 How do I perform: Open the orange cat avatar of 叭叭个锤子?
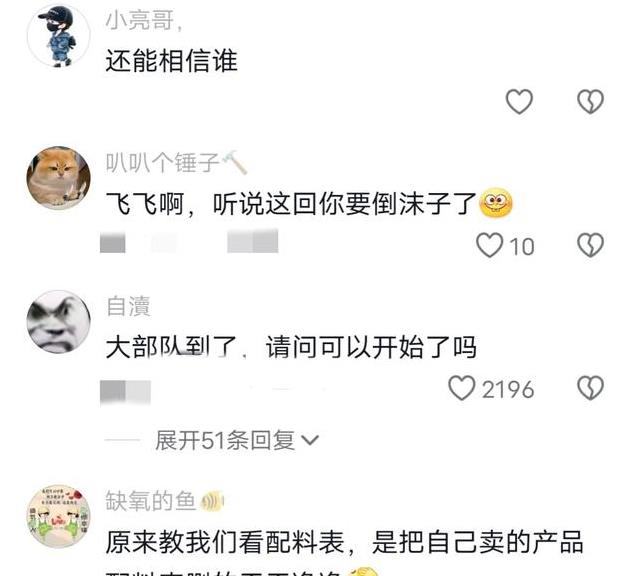click(59, 178)
